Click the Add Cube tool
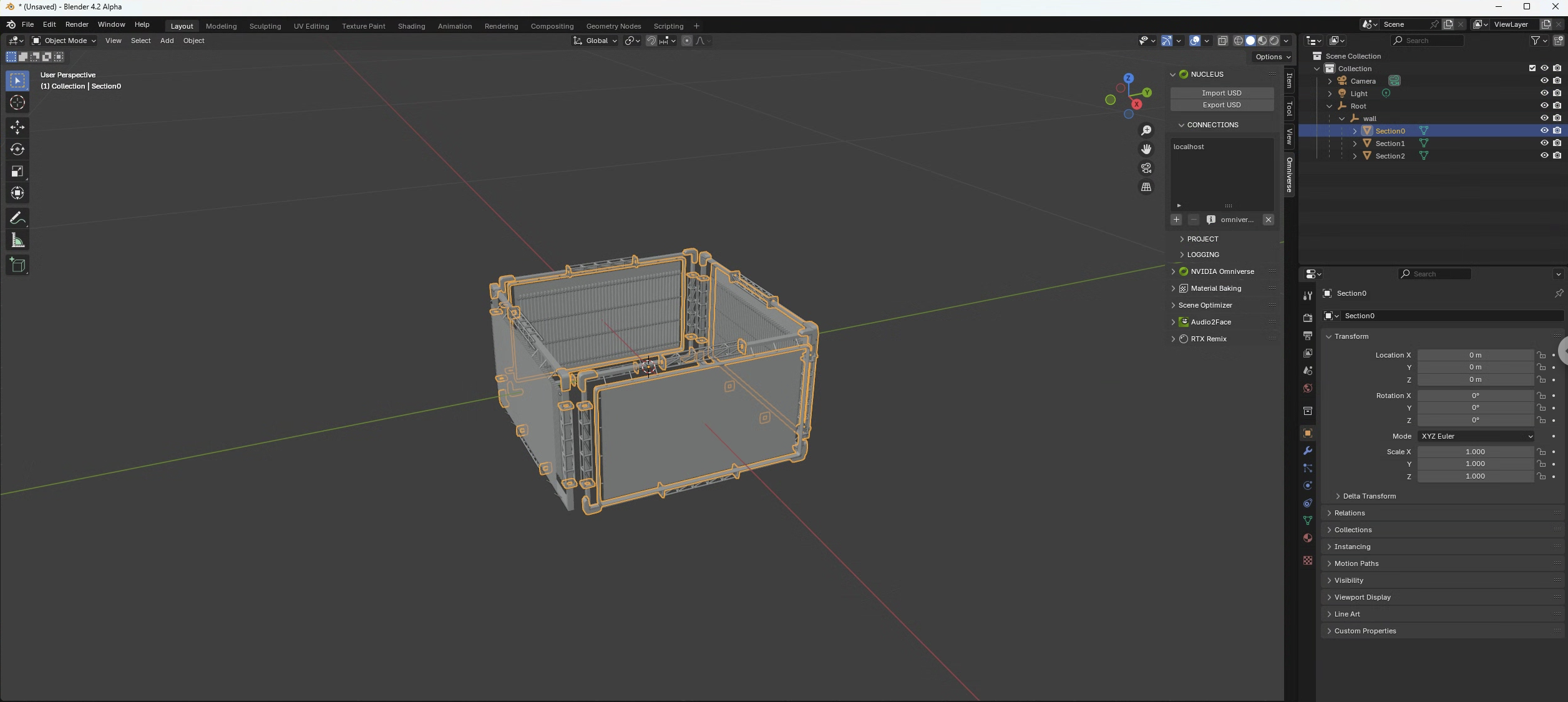This screenshot has height=702, width=1568. point(17,265)
